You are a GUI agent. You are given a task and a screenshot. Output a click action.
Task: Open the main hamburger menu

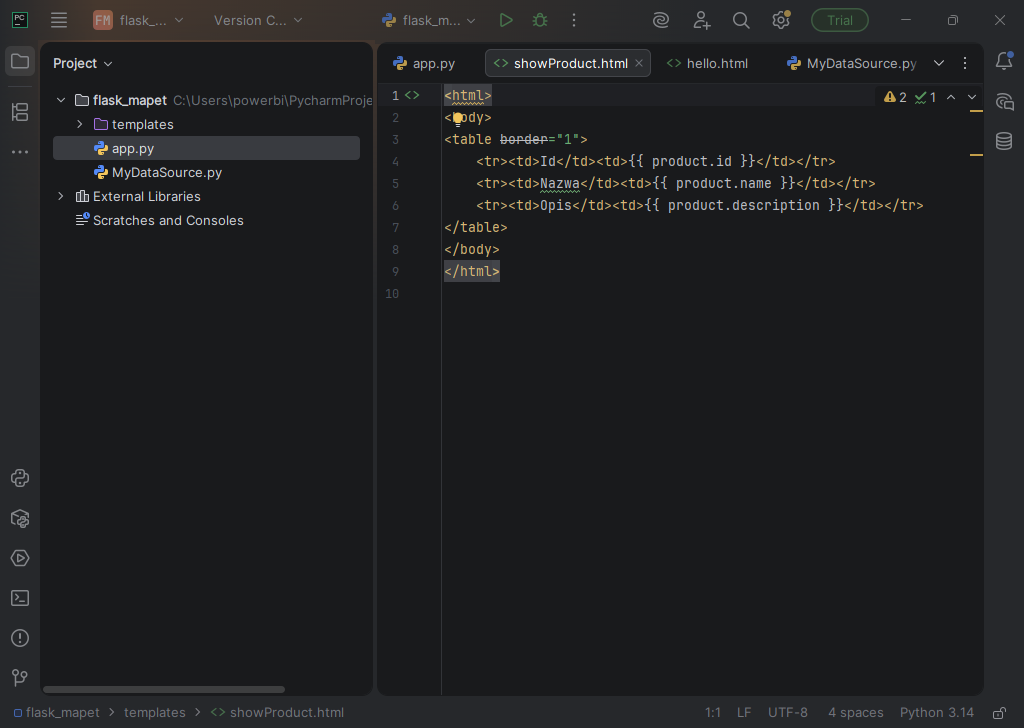tap(59, 20)
